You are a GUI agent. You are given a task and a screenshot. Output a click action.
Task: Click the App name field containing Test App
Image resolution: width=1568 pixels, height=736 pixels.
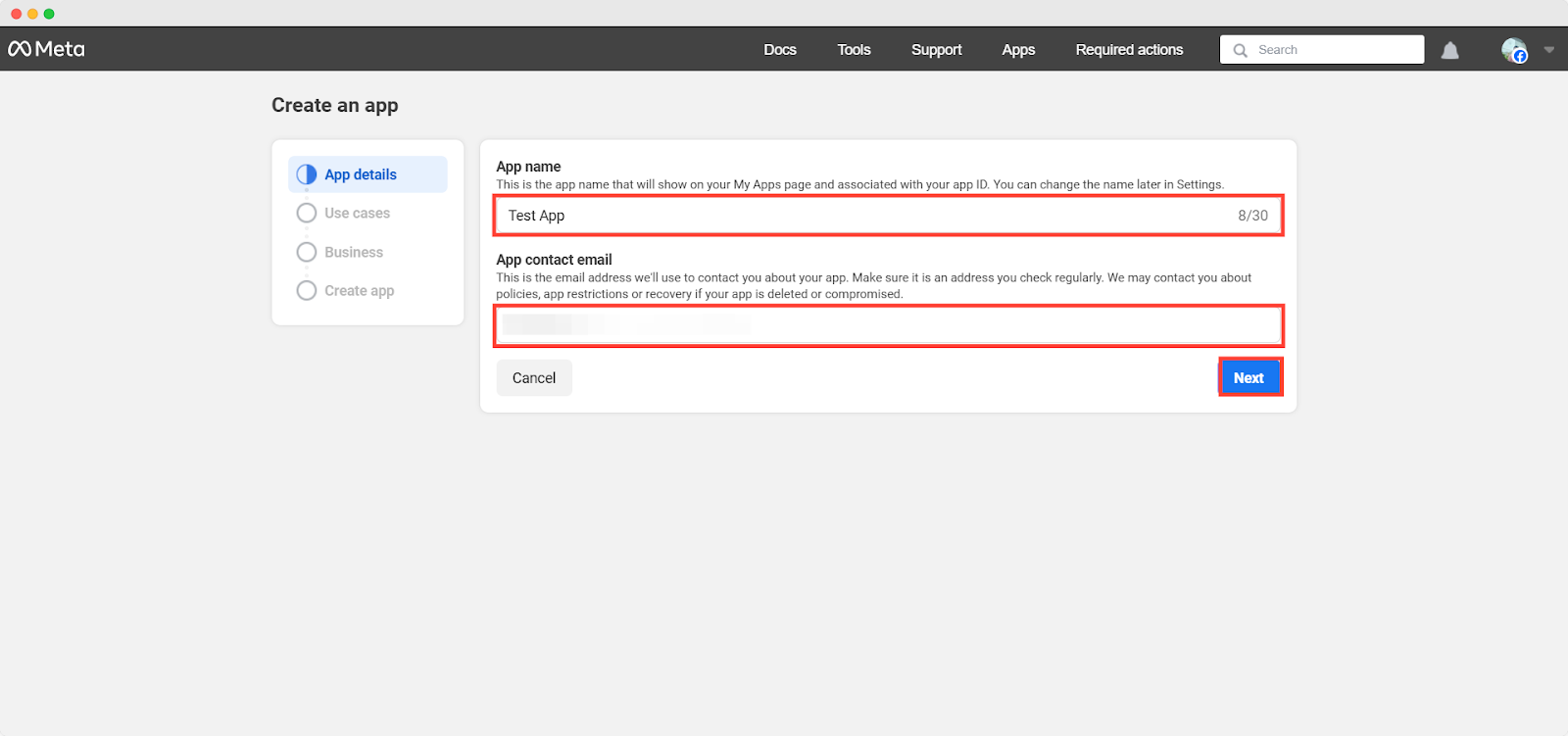pos(888,216)
